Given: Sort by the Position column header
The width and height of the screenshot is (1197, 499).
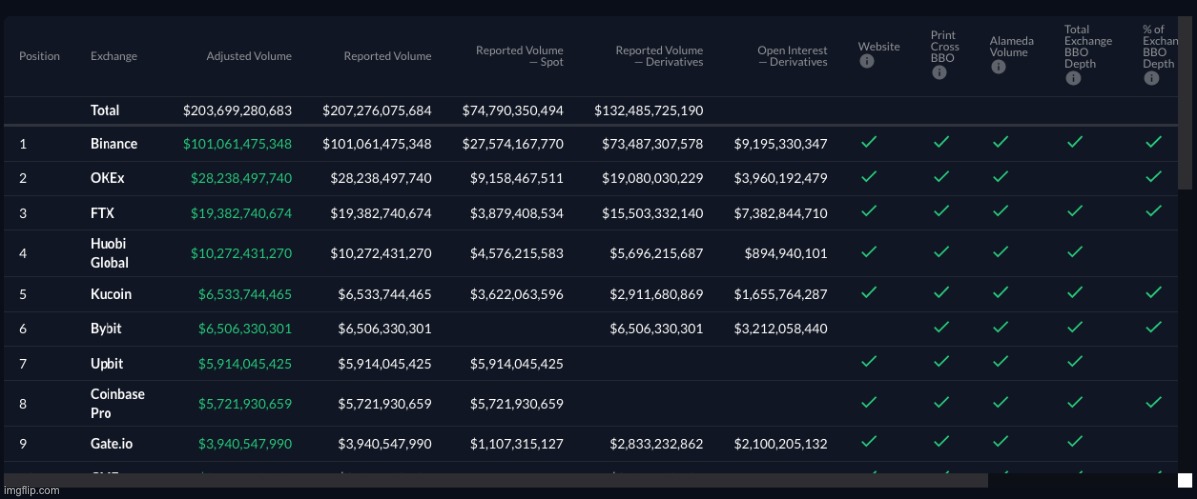Looking at the screenshot, I should point(39,56).
